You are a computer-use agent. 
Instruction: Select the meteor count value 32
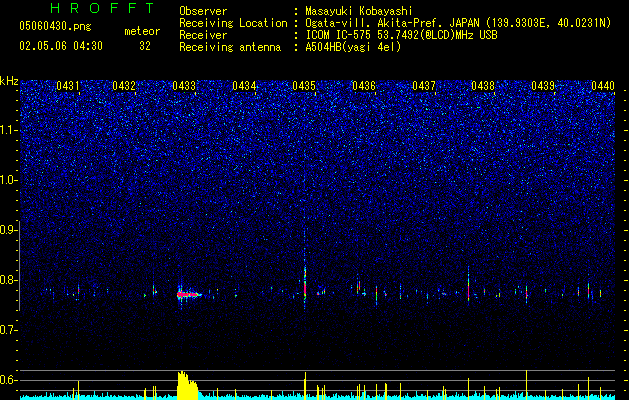click(145, 46)
